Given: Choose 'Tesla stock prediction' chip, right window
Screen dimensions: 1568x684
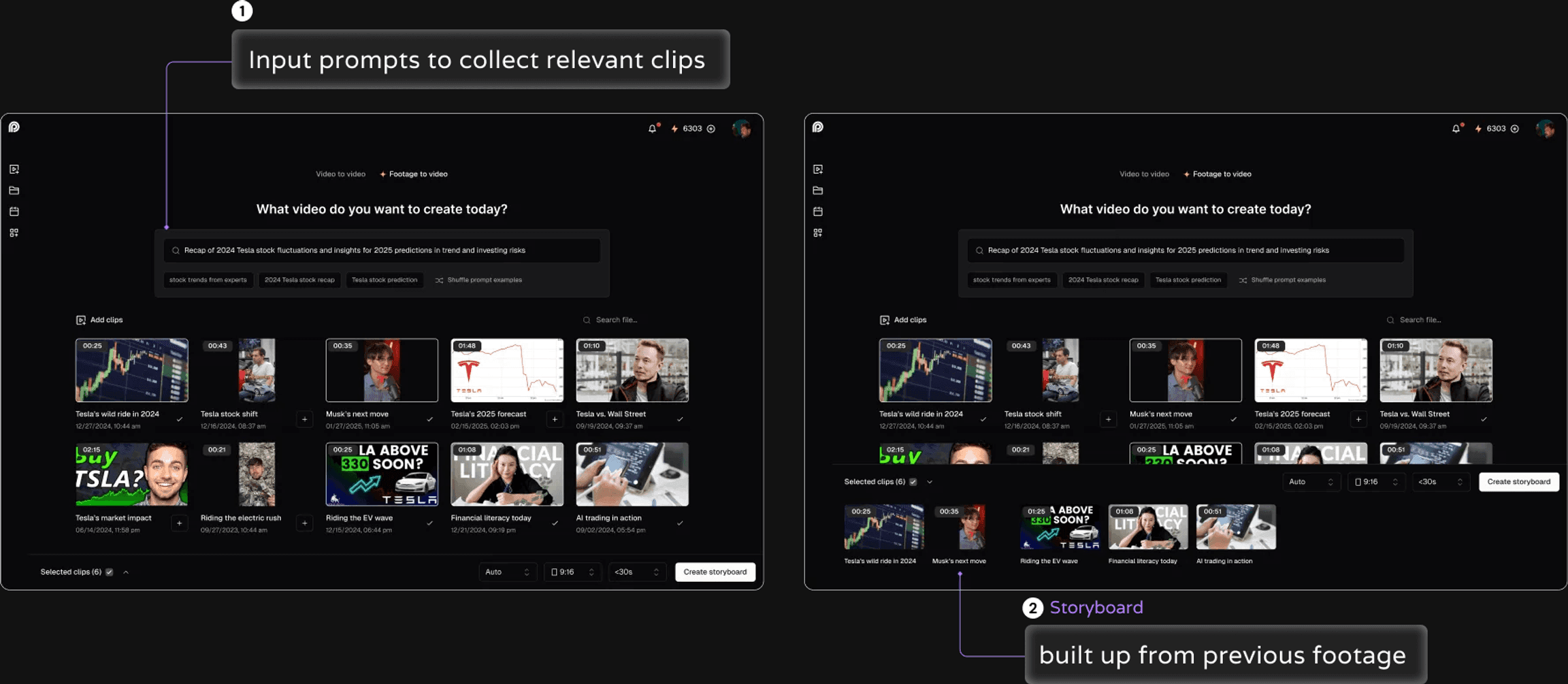Looking at the screenshot, I should (x=1188, y=280).
